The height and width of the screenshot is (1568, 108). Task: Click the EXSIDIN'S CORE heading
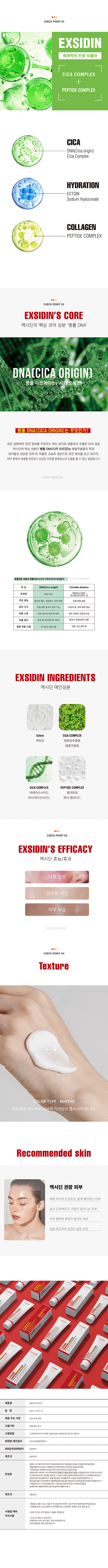pyautogui.click(x=54, y=315)
